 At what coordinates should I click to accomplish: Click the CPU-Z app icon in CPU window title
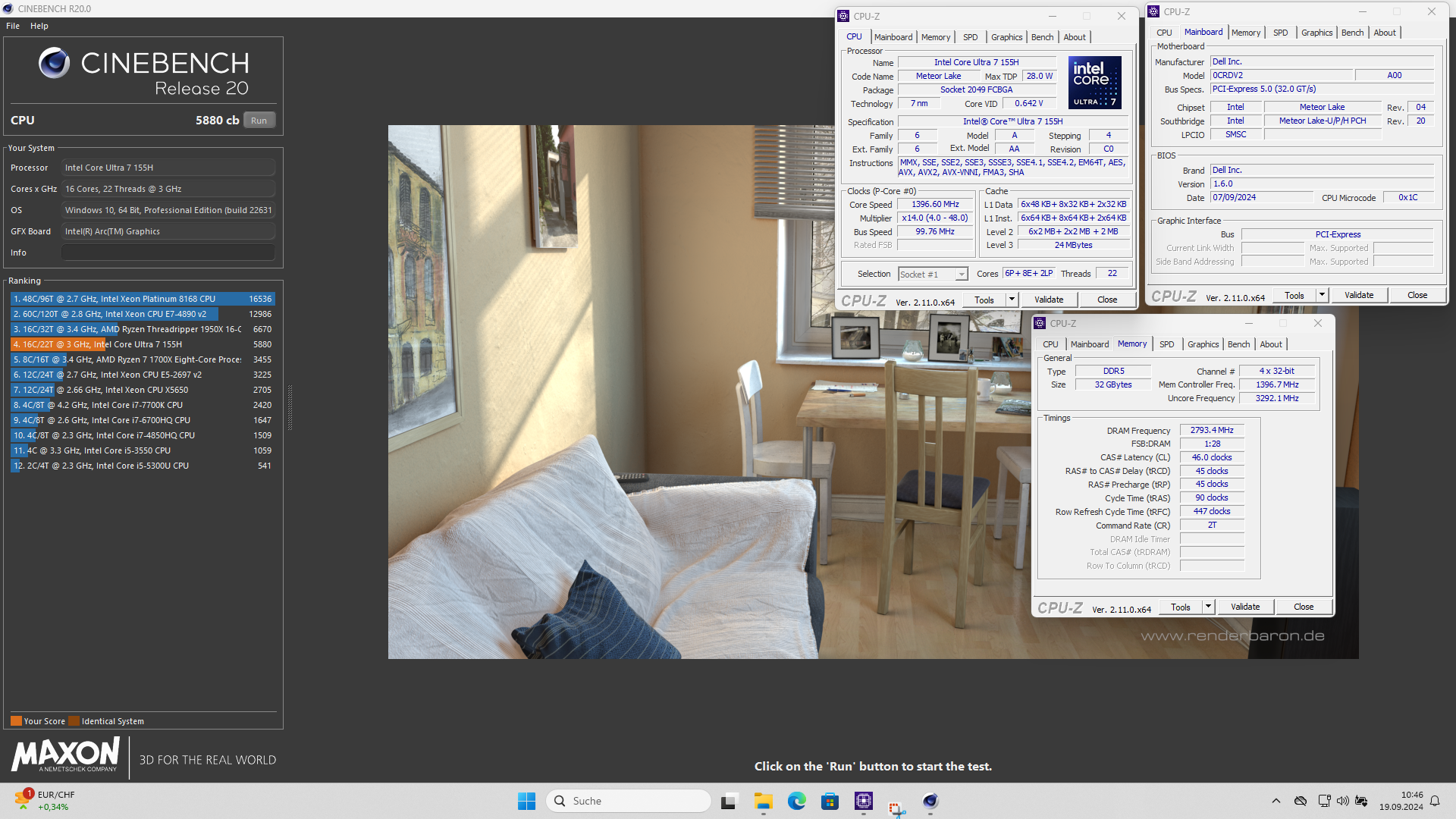(x=843, y=16)
